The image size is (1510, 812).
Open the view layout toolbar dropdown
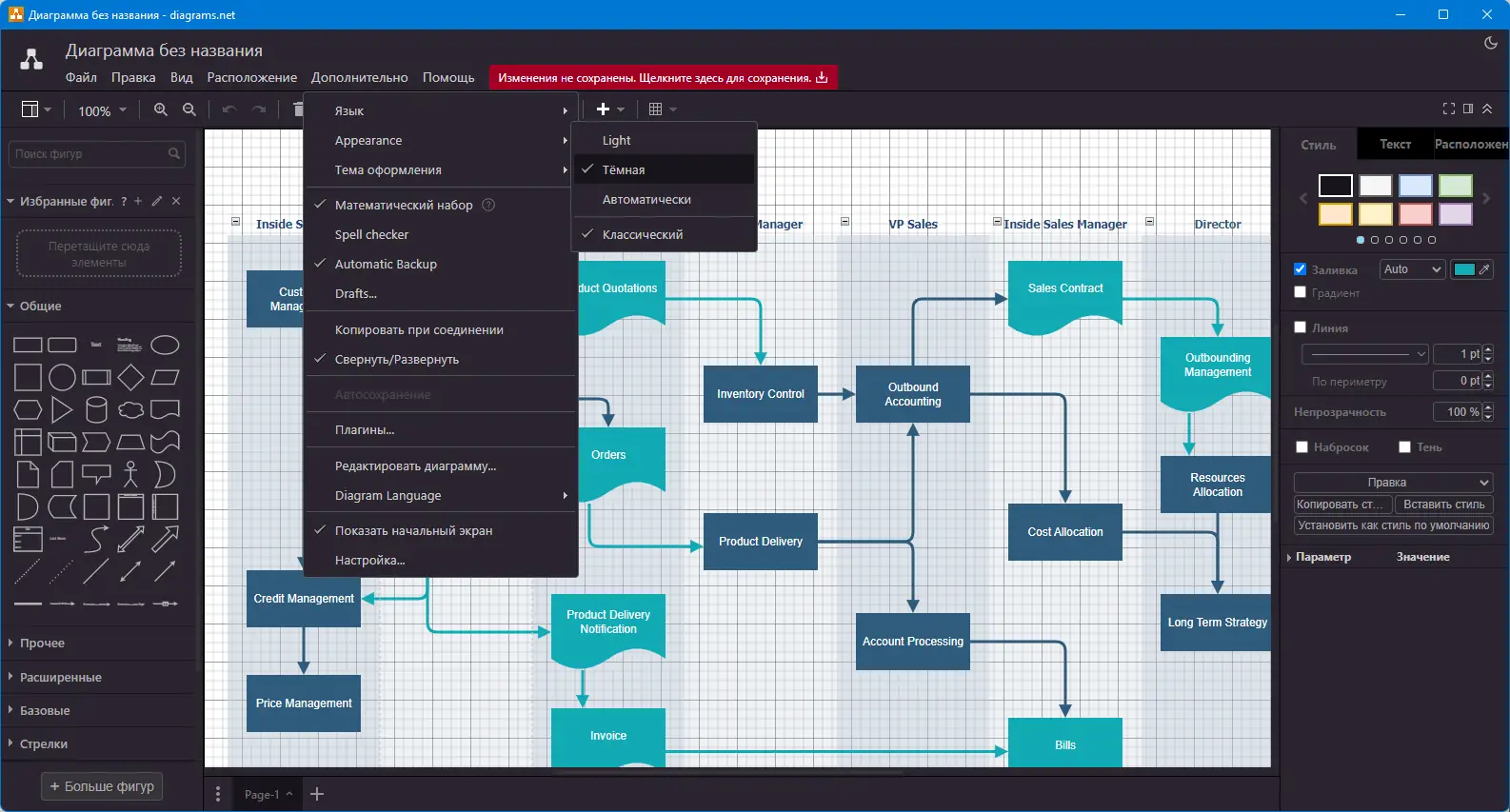[x=36, y=109]
